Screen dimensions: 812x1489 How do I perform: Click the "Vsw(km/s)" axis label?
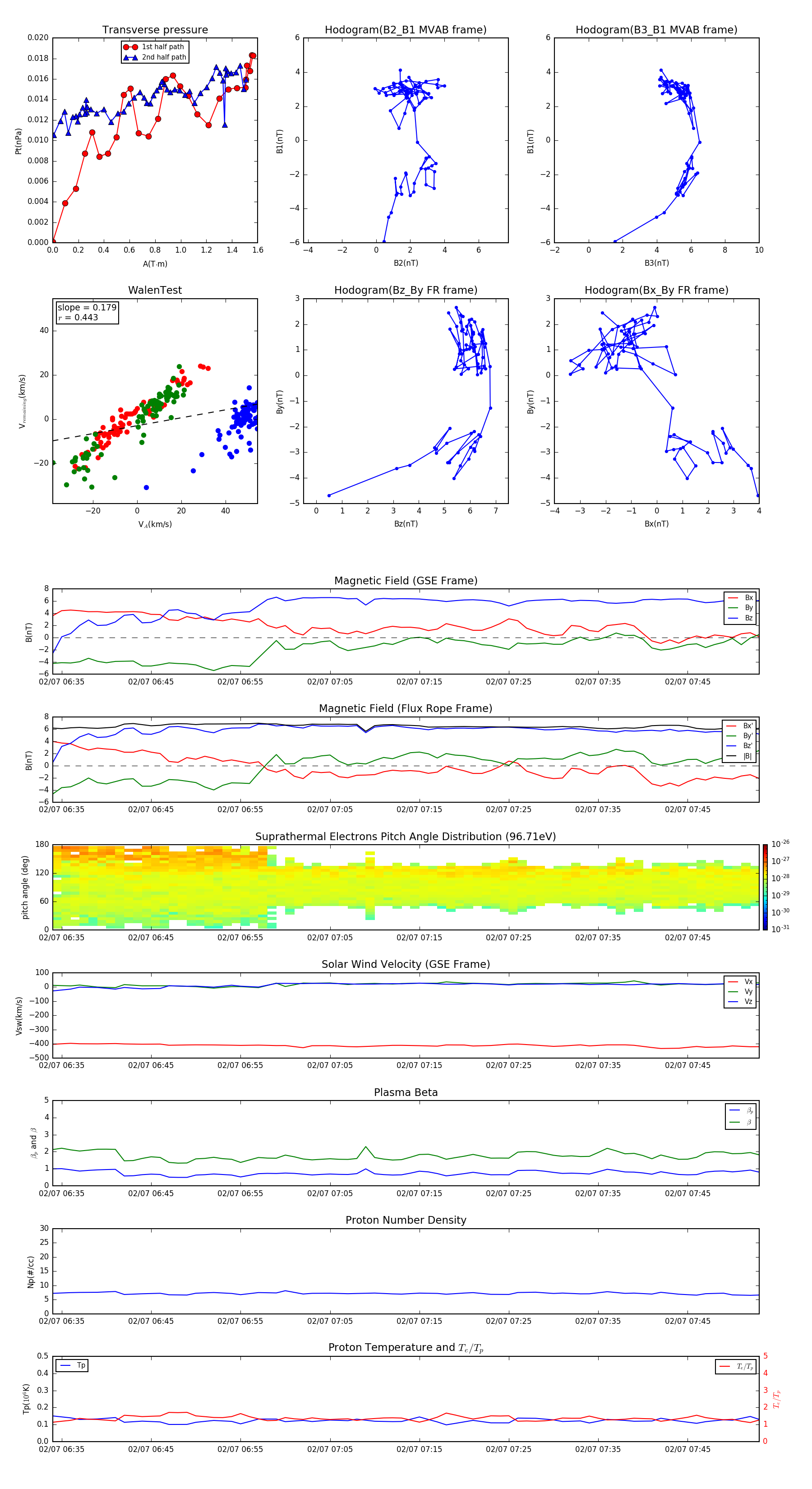coord(18,1016)
